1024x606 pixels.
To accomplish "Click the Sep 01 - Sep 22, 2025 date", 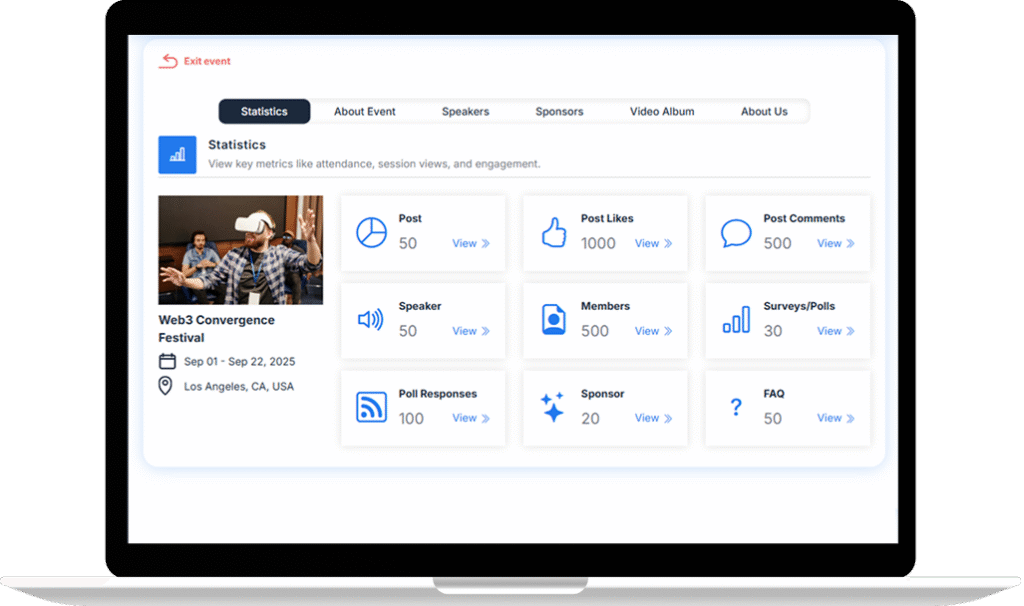I will pyautogui.click(x=239, y=362).
